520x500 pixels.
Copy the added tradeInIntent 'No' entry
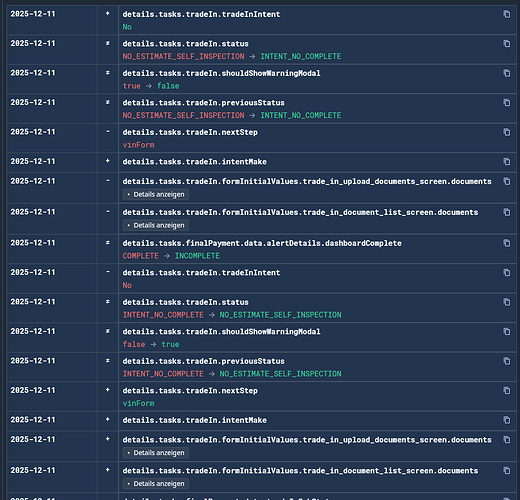click(x=507, y=14)
